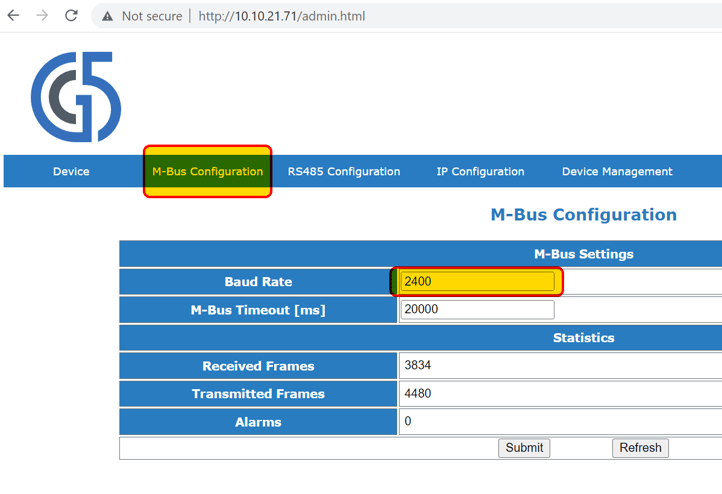Image resolution: width=722 pixels, height=494 pixels.
Task: Click the Refresh button
Action: tap(640, 448)
